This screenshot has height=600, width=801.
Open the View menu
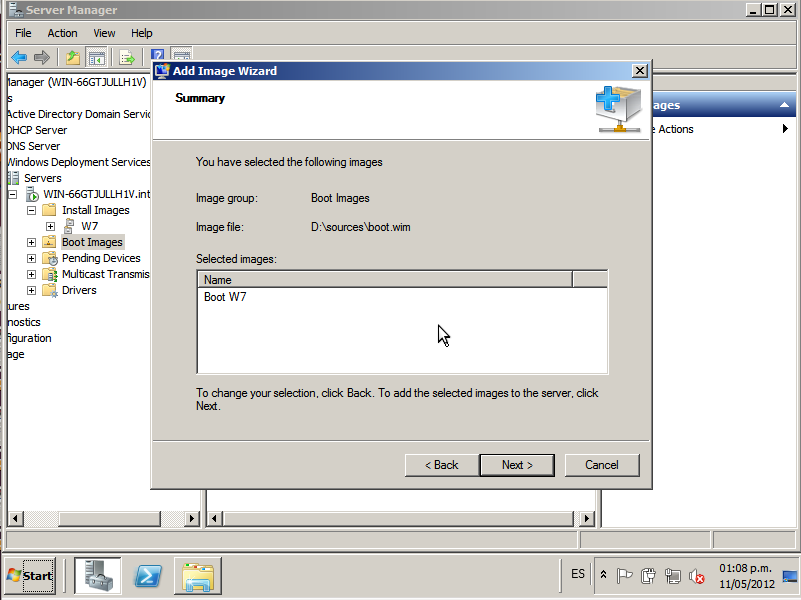(104, 33)
